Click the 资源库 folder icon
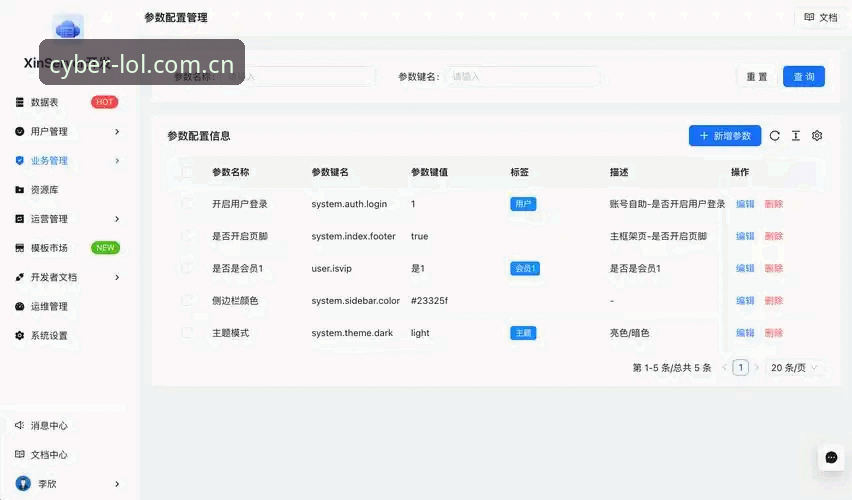This screenshot has height=500, width=852. (20, 190)
